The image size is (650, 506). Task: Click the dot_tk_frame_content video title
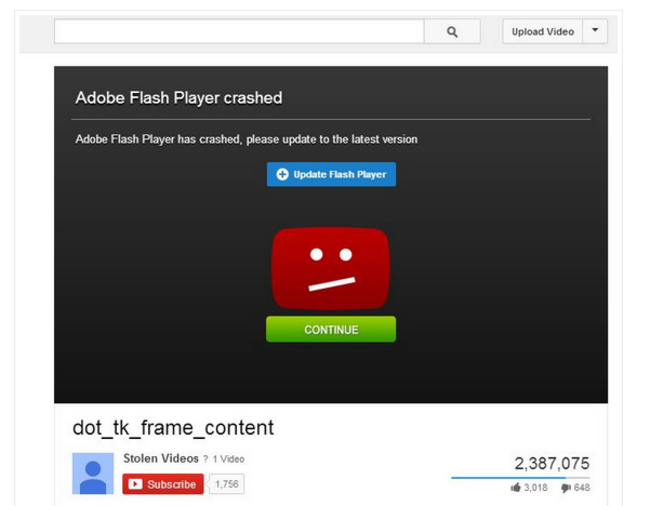(x=173, y=428)
